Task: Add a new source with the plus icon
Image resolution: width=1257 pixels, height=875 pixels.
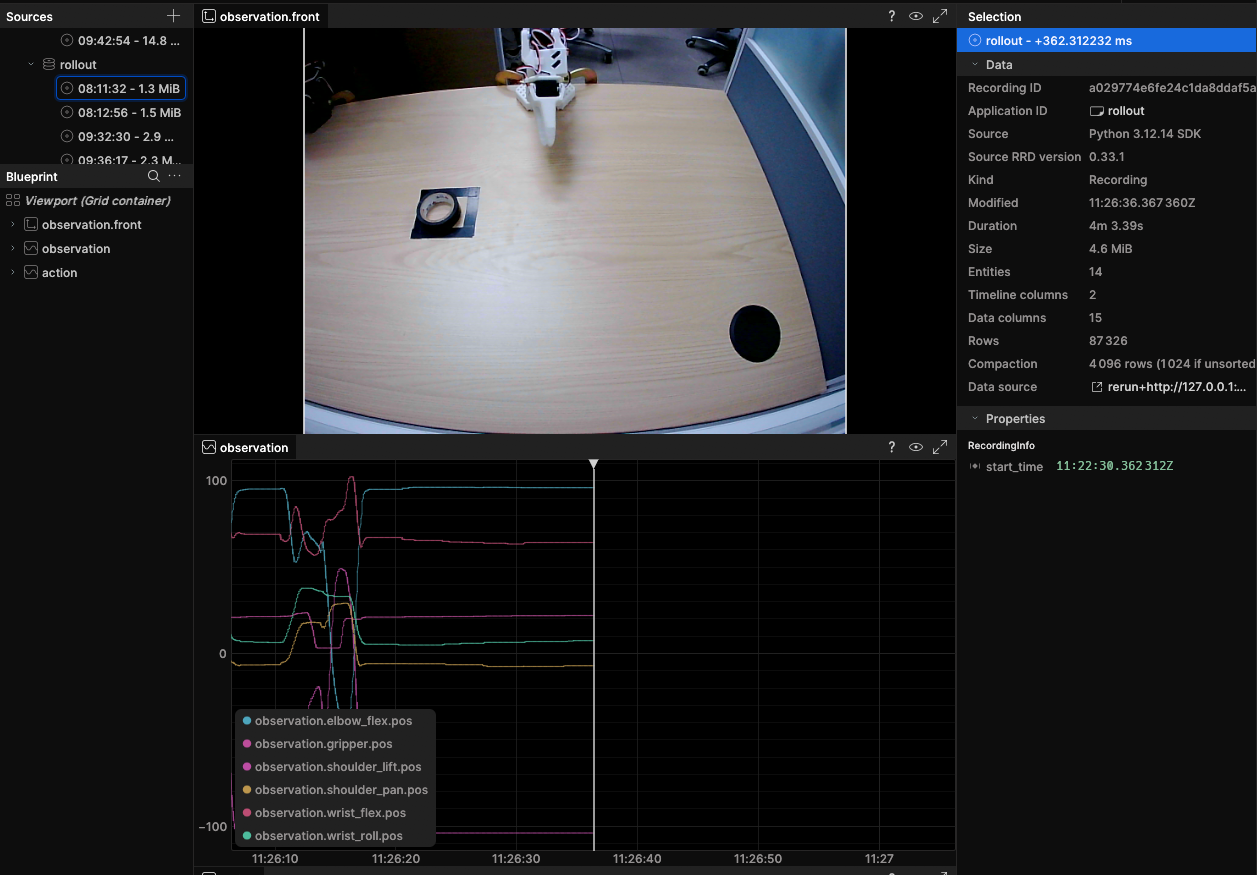Action: [174, 16]
